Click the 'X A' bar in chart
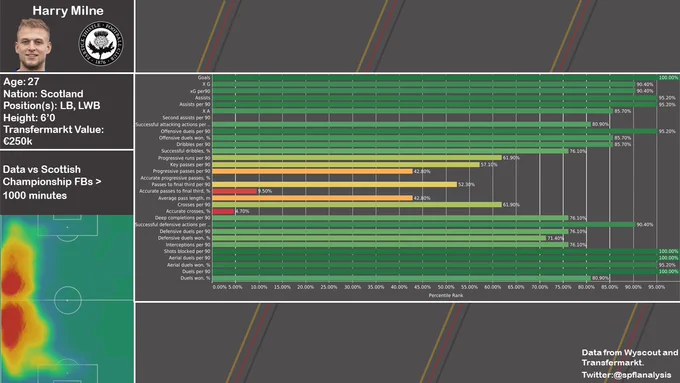The width and height of the screenshot is (680, 383). pos(412,111)
